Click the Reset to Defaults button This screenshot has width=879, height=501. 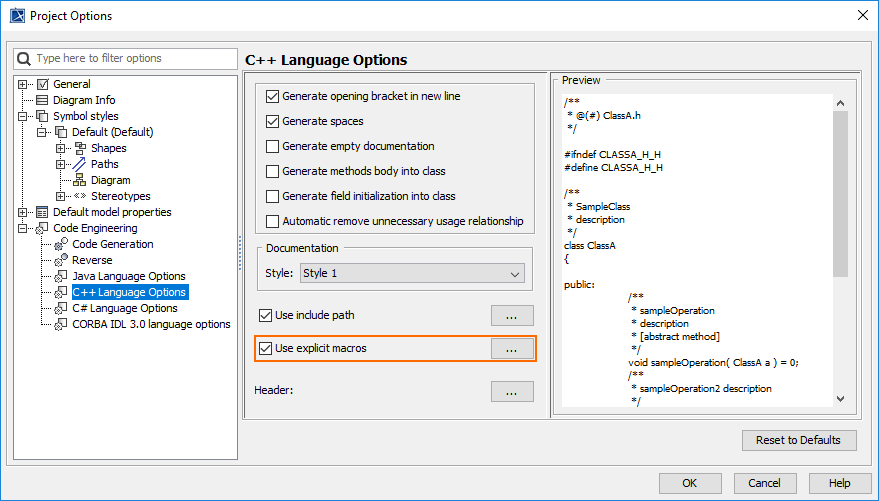[798, 440]
